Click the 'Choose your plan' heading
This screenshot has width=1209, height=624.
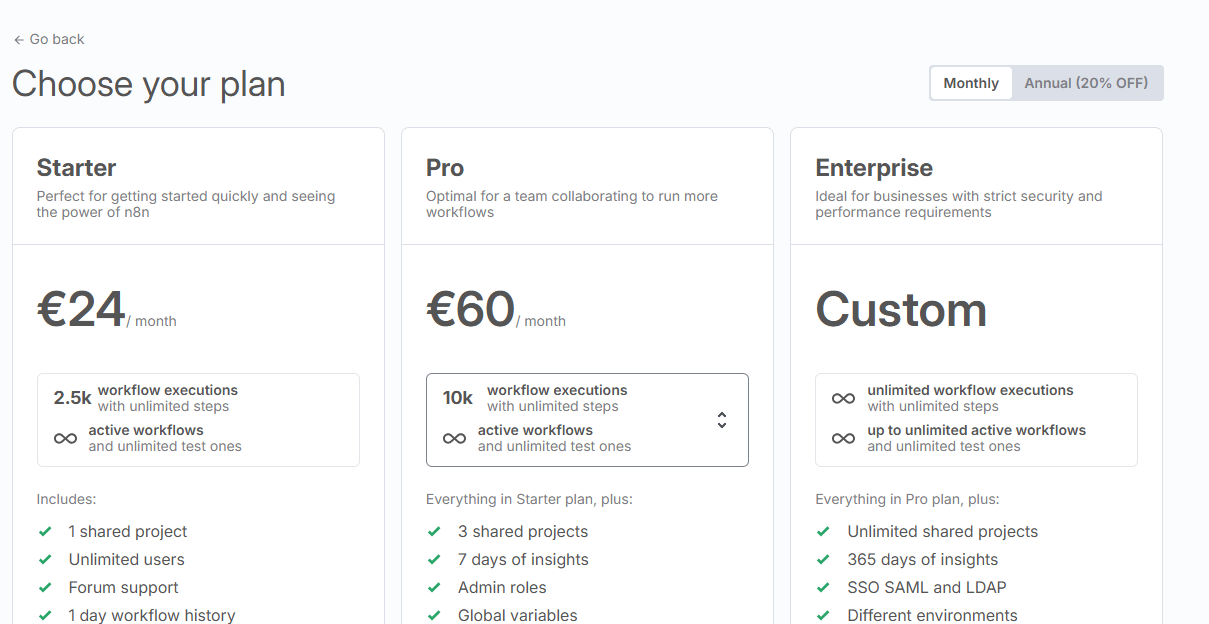149,84
